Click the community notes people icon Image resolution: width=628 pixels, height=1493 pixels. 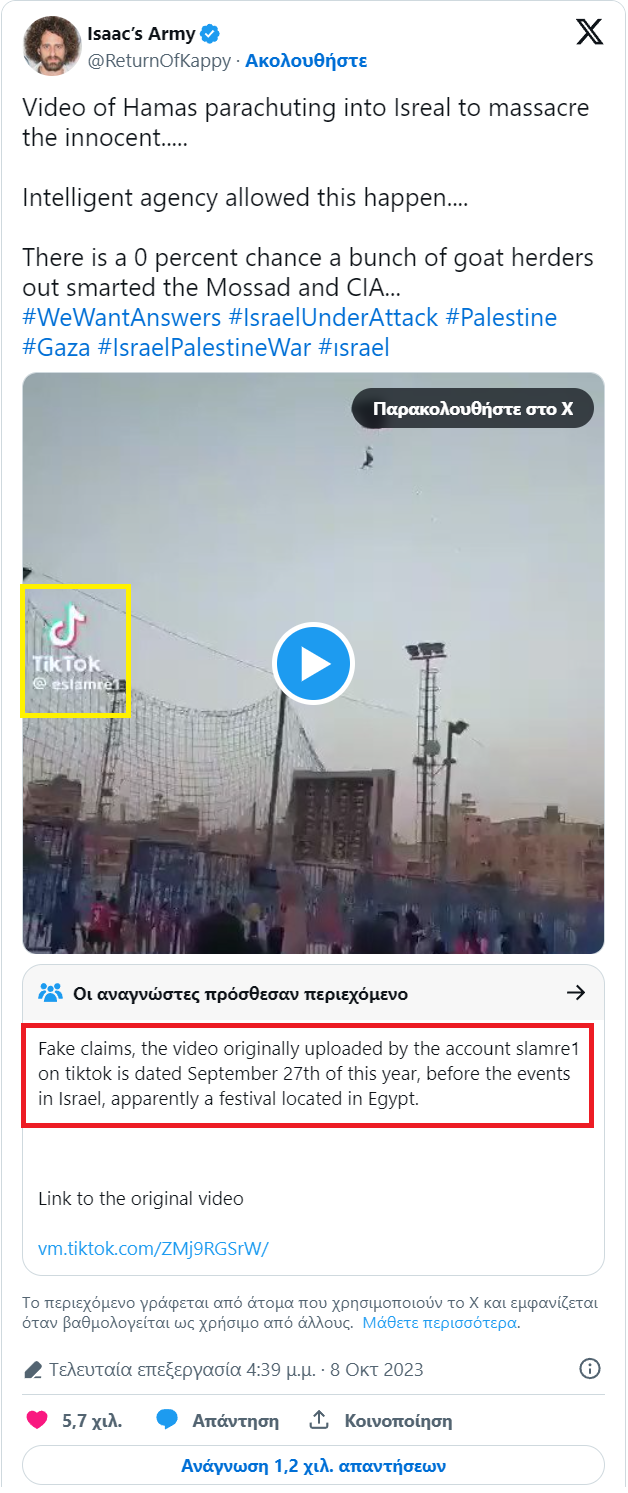point(50,993)
